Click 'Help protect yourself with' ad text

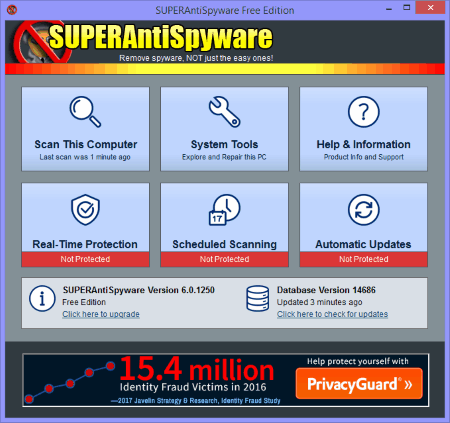click(358, 361)
